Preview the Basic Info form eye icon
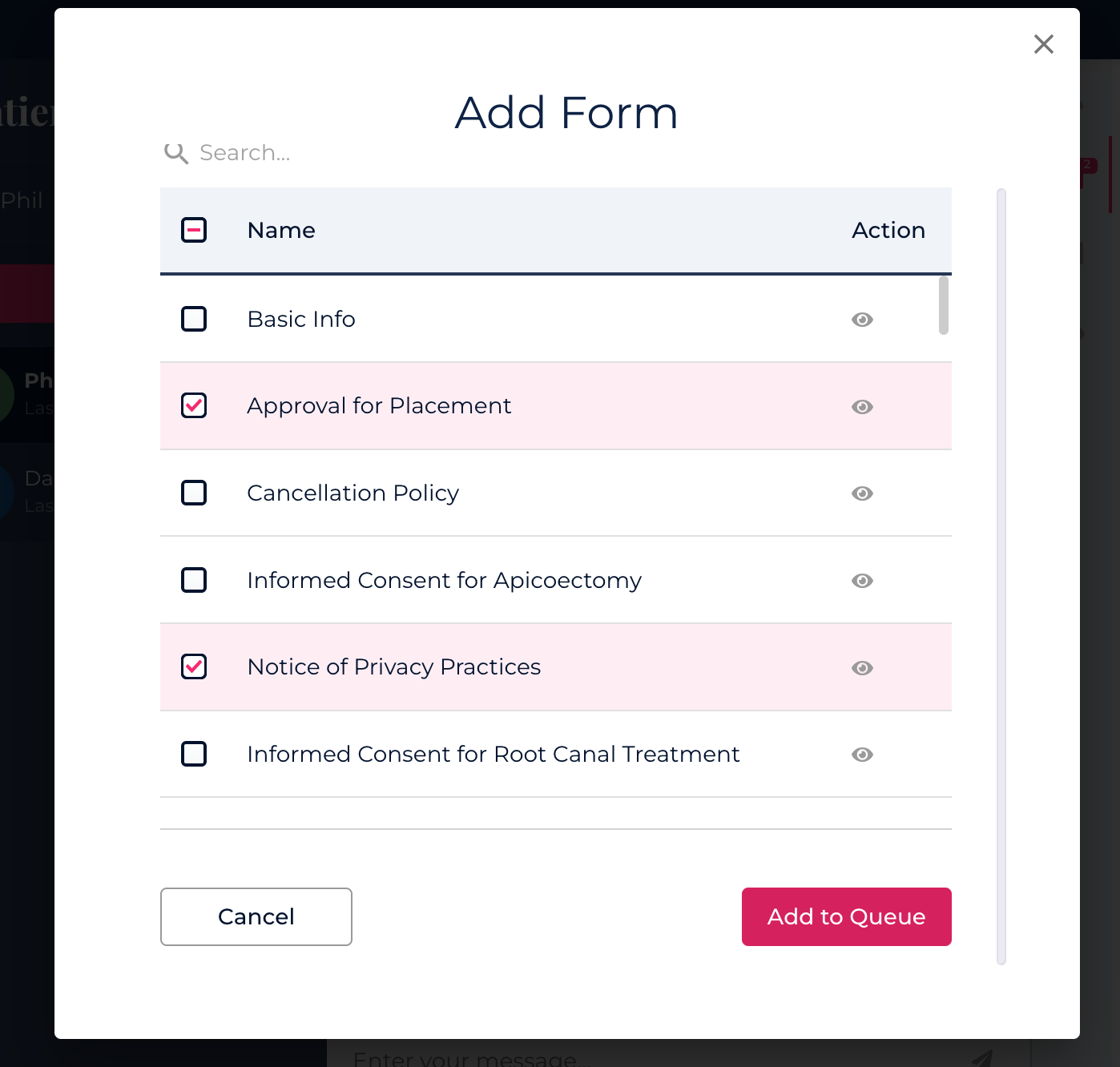Screen dimensions: 1120x1067 862,320
